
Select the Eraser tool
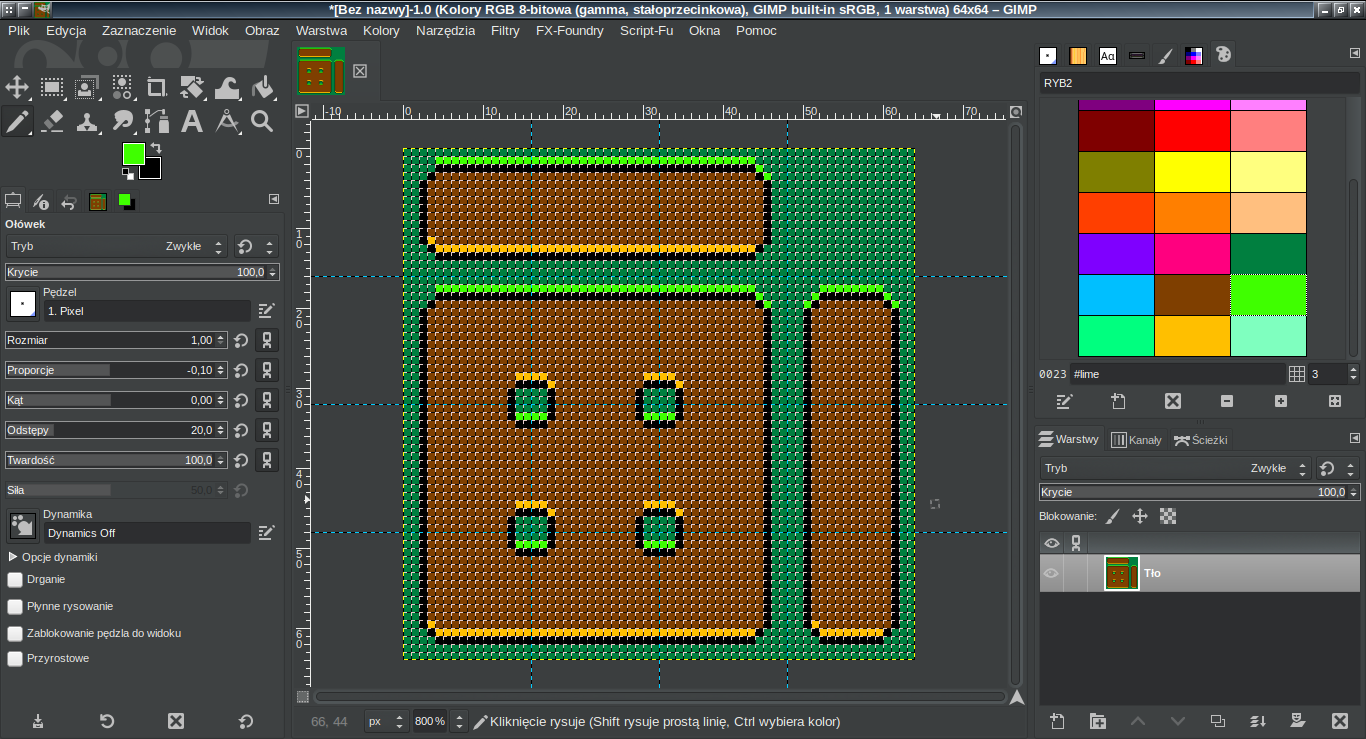coord(52,122)
